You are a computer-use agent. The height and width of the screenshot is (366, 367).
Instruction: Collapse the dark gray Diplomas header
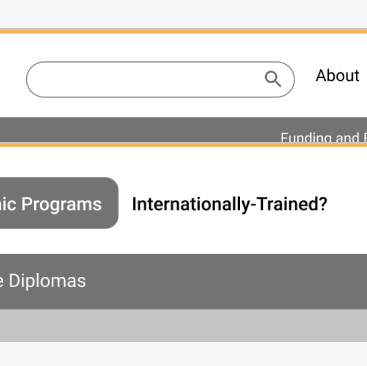pyautogui.click(x=183, y=281)
